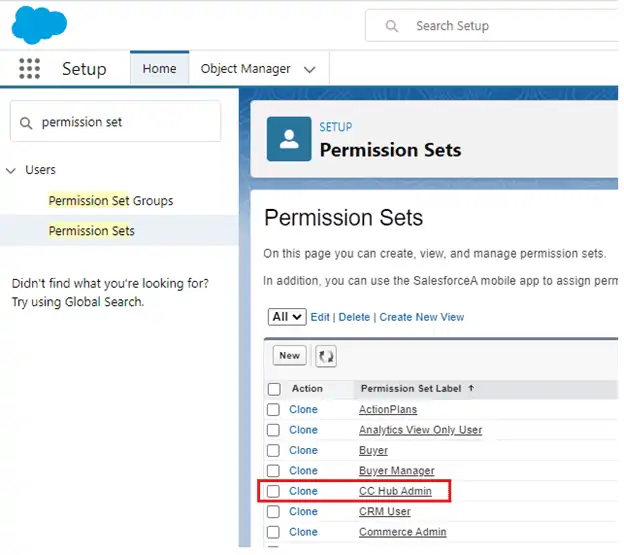This screenshot has height=555, width=624.
Task: Open the ActionPlans permission set
Action: coord(388,409)
